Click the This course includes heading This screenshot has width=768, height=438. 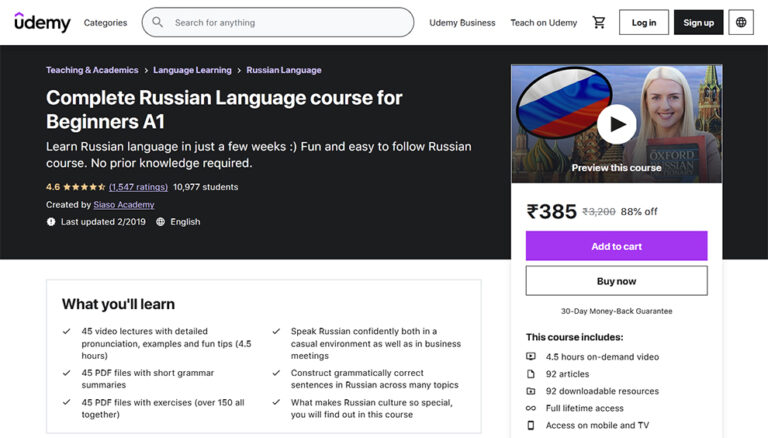point(575,337)
